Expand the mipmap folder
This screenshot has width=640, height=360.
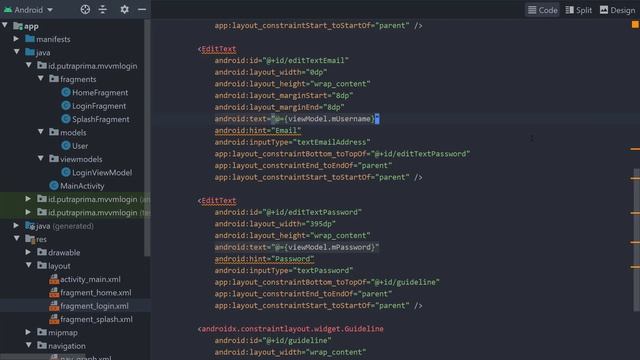[x=28, y=332]
